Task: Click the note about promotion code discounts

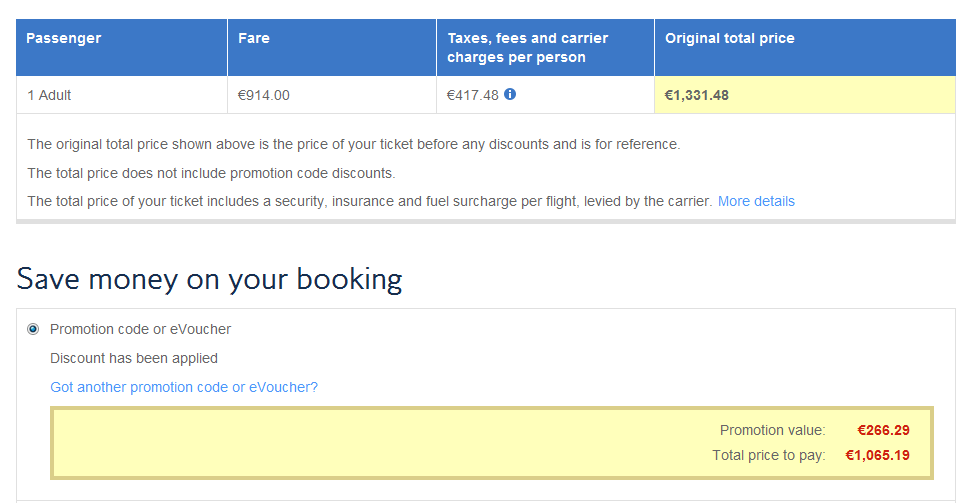Action: (211, 173)
